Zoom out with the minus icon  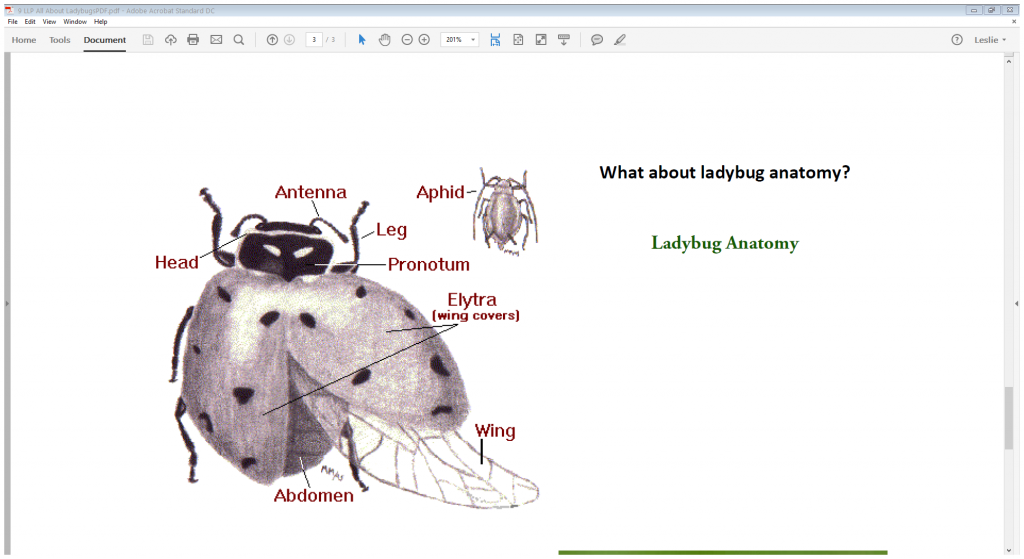click(407, 40)
